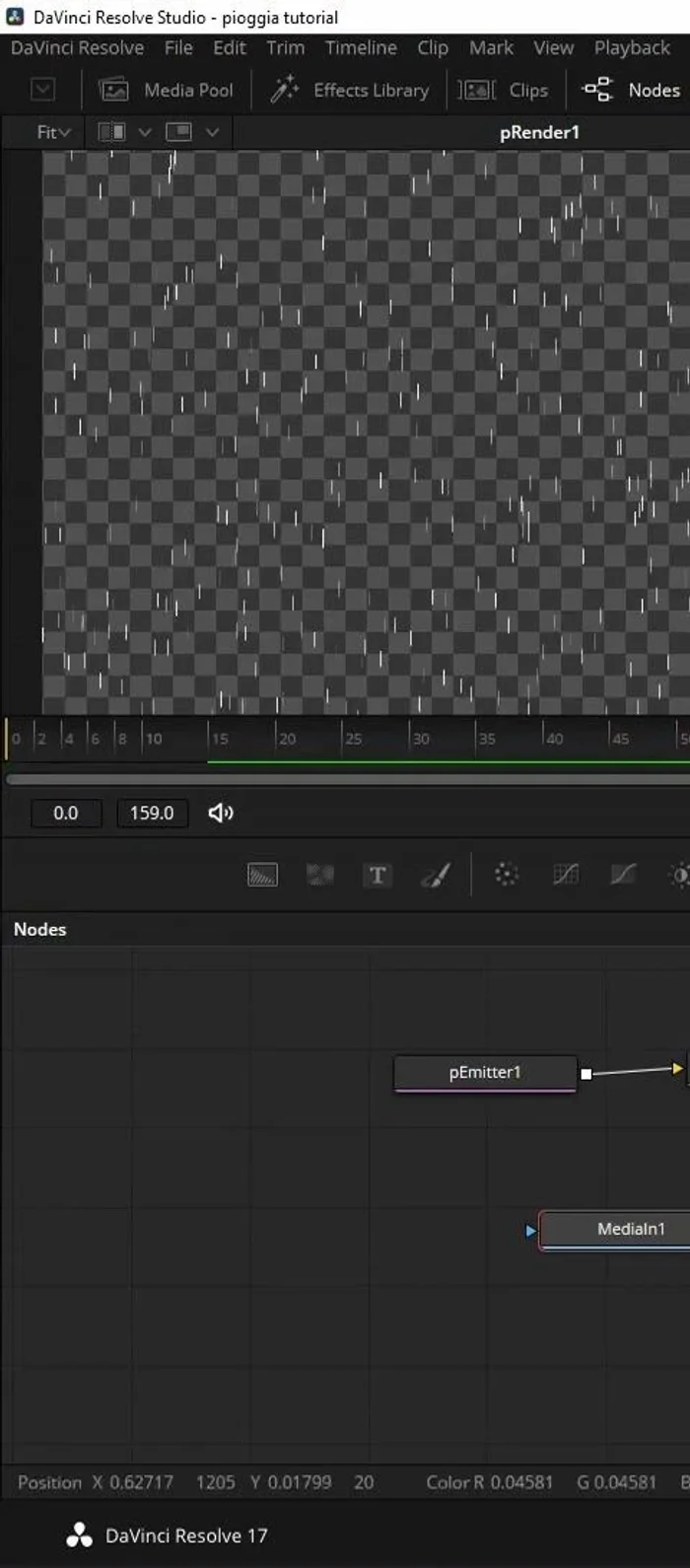Mute audio with the speaker icon
690x1568 pixels.
point(221,813)
